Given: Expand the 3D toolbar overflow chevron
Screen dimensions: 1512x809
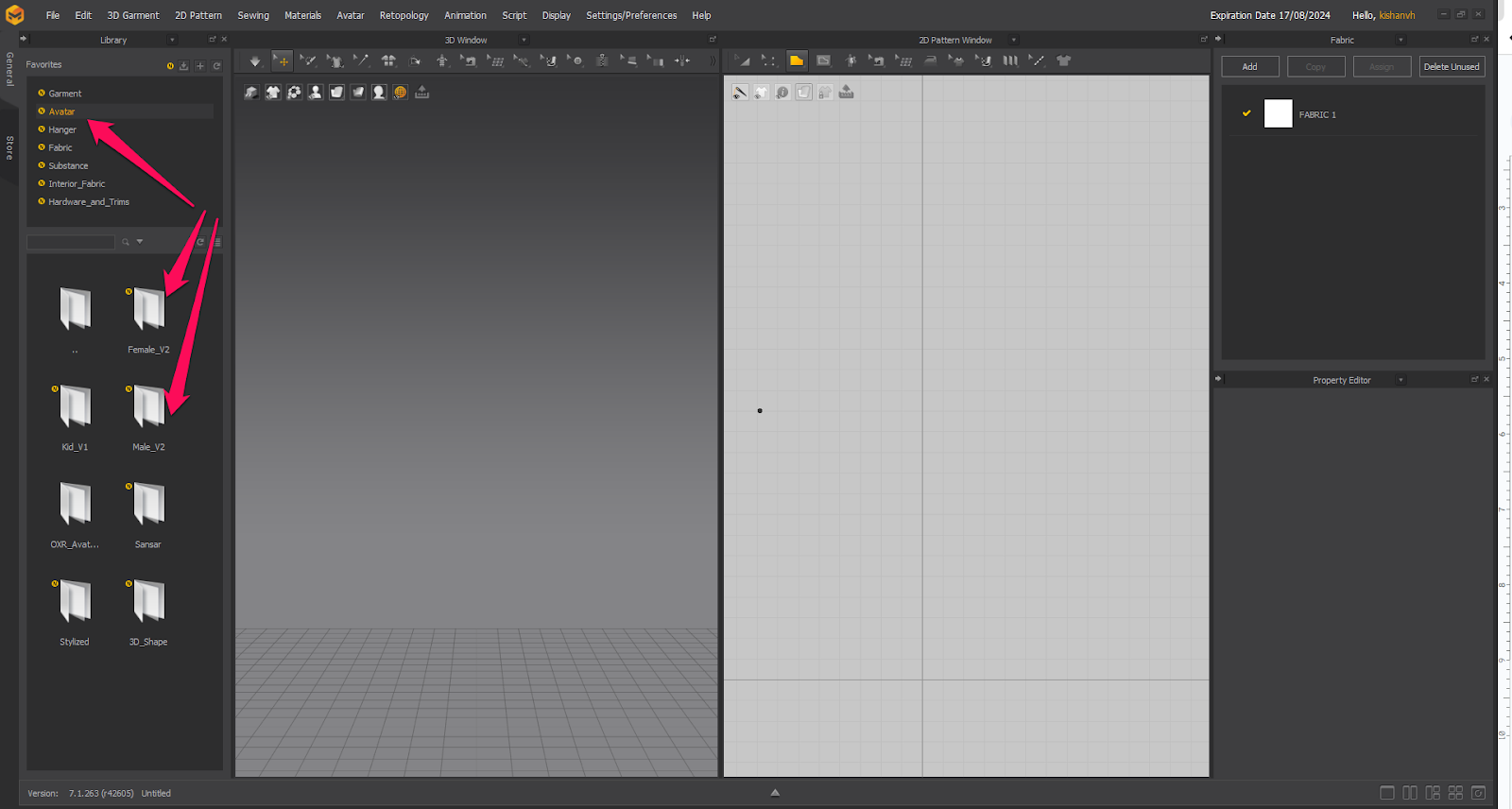Looking at the screenshot, I should (x=713, y=61).
